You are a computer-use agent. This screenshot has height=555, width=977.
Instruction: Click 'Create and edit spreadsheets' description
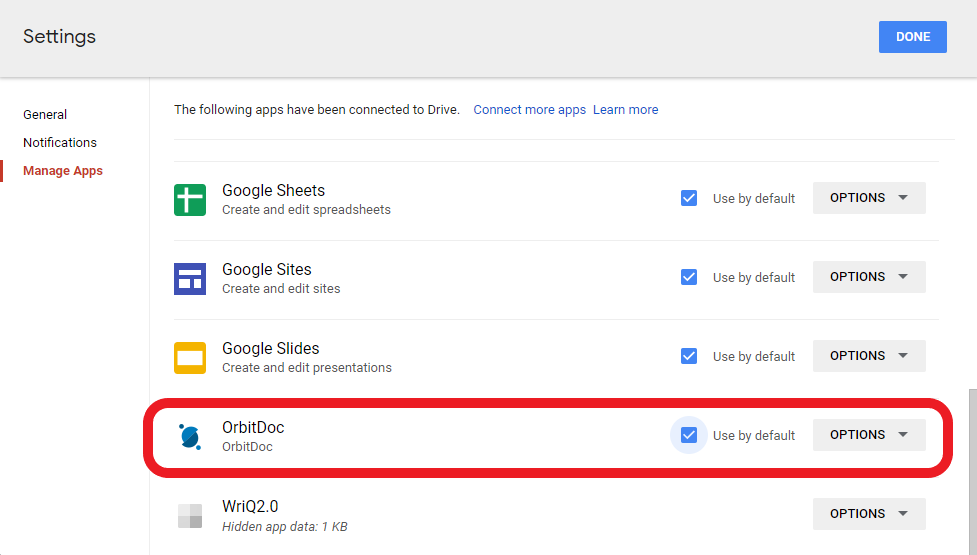tap(306, 210)
